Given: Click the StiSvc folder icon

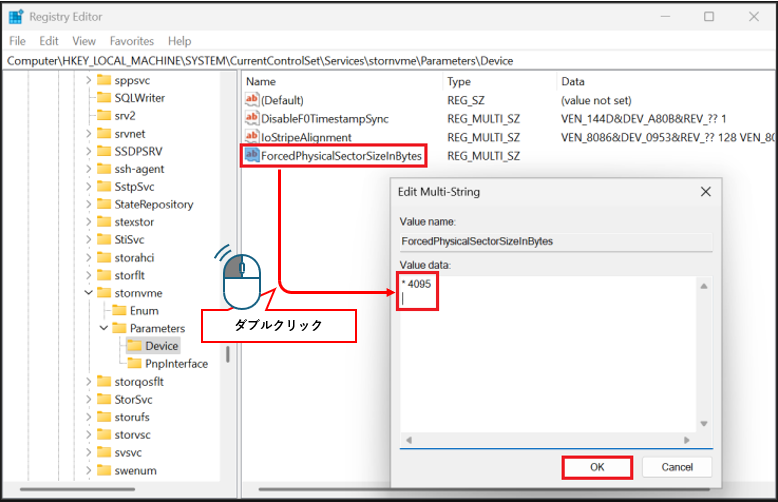Looking at the screenshot, I should click(x=104, y=239).
